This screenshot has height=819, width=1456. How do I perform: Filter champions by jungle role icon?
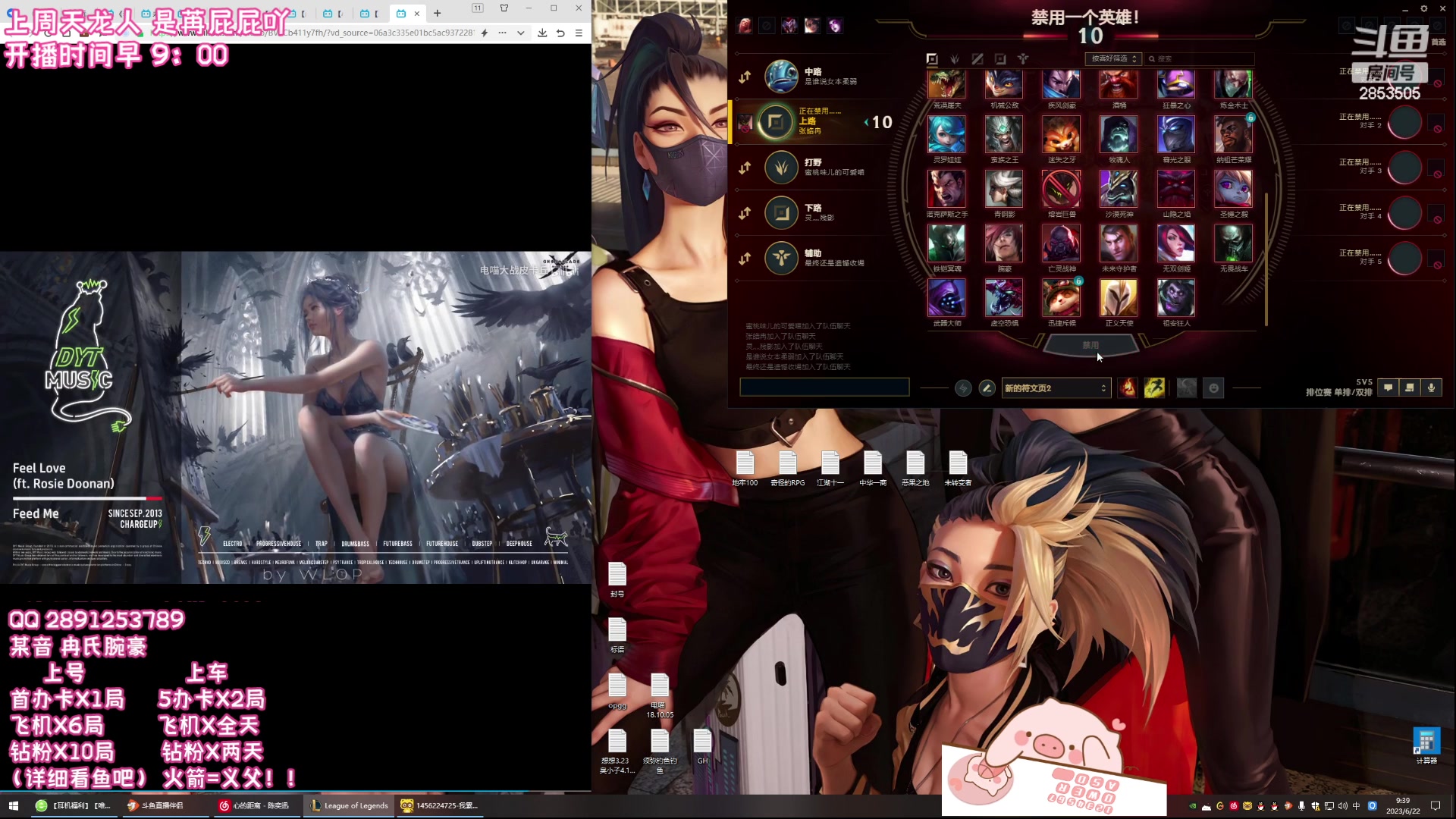(955, 58)
